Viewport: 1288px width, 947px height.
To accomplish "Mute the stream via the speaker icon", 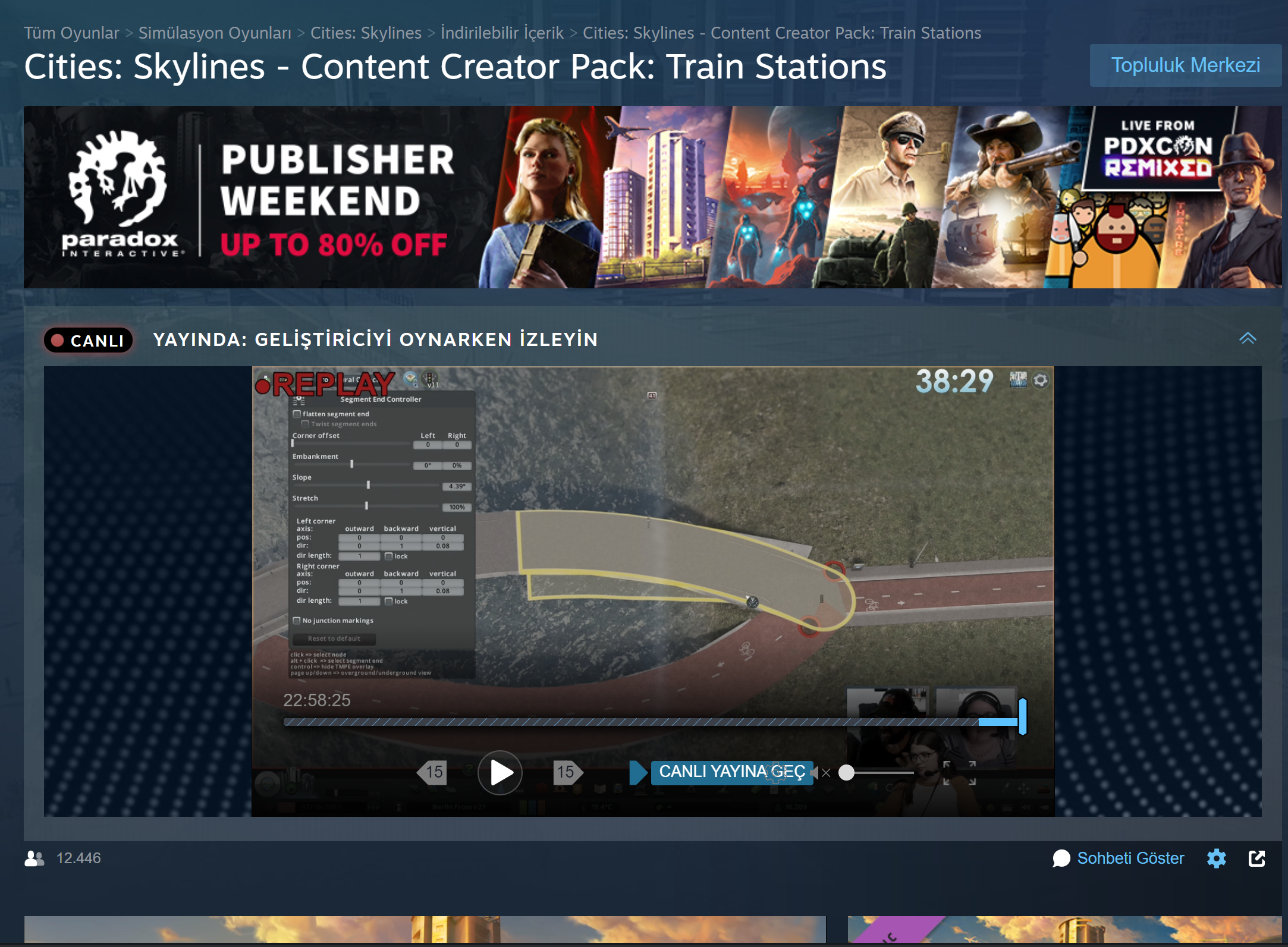I will tap(815, 773).
